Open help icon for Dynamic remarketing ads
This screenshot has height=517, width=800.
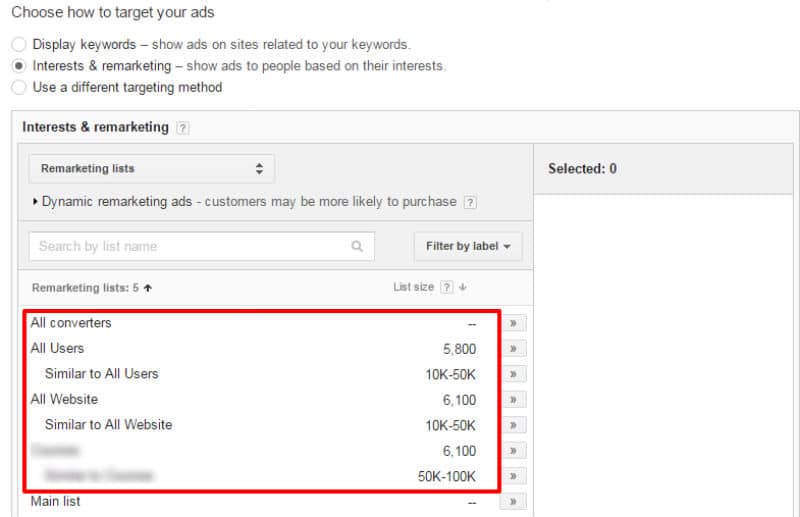point(470,202)
